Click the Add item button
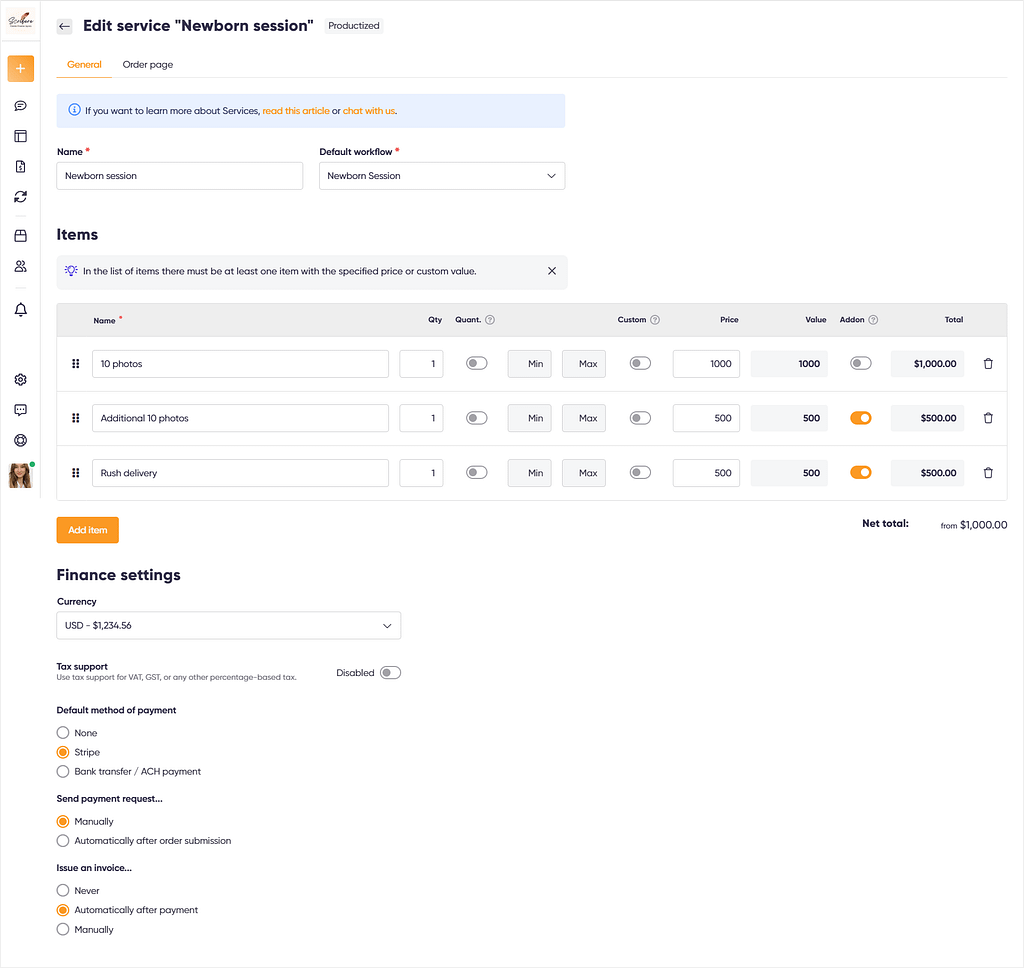This screenshot has height=968, width=1024. (x=88, y=530)
